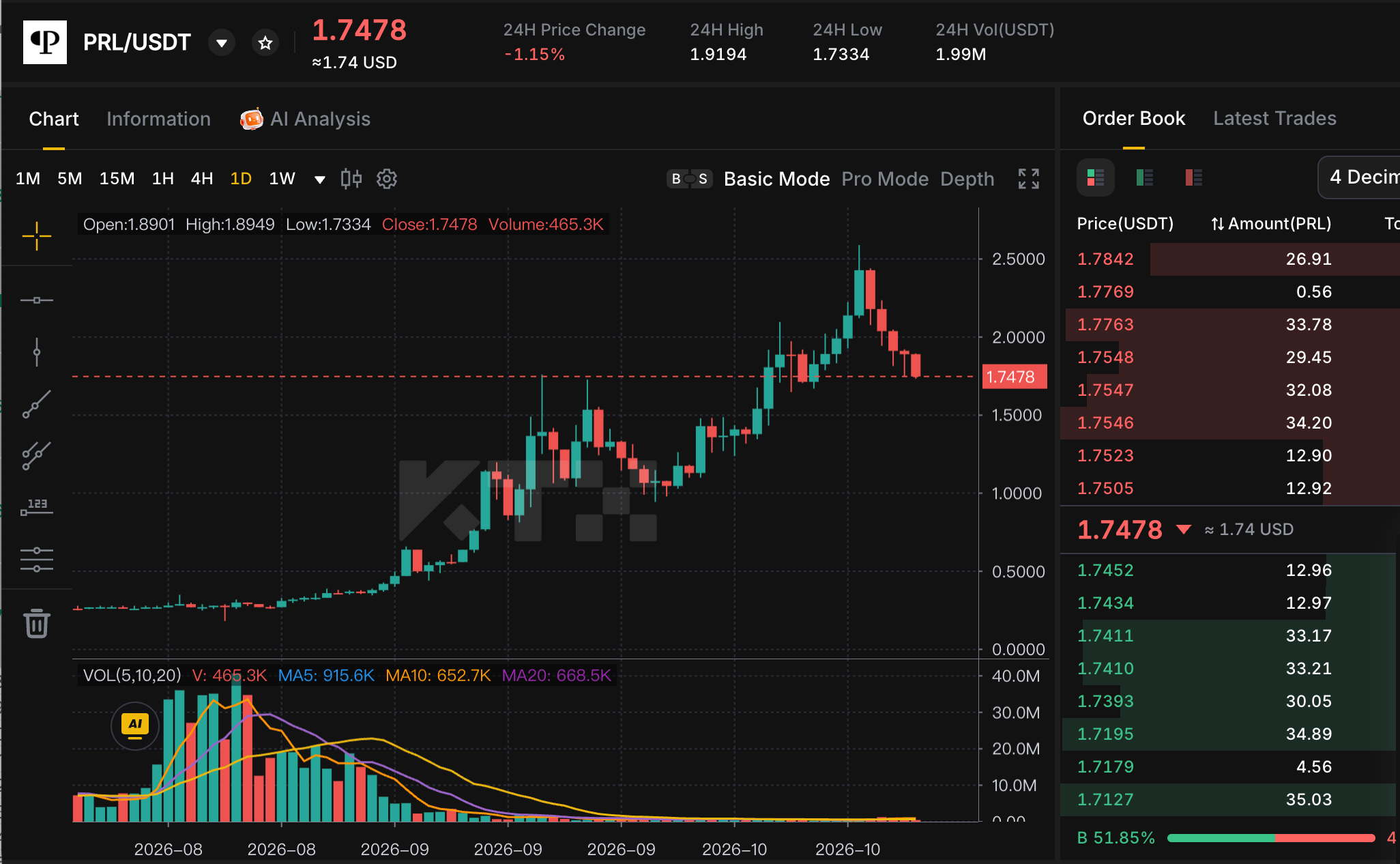Click the Price(USDT) column header
This screenshot has width=1400, height=864.
[1125, 224]
